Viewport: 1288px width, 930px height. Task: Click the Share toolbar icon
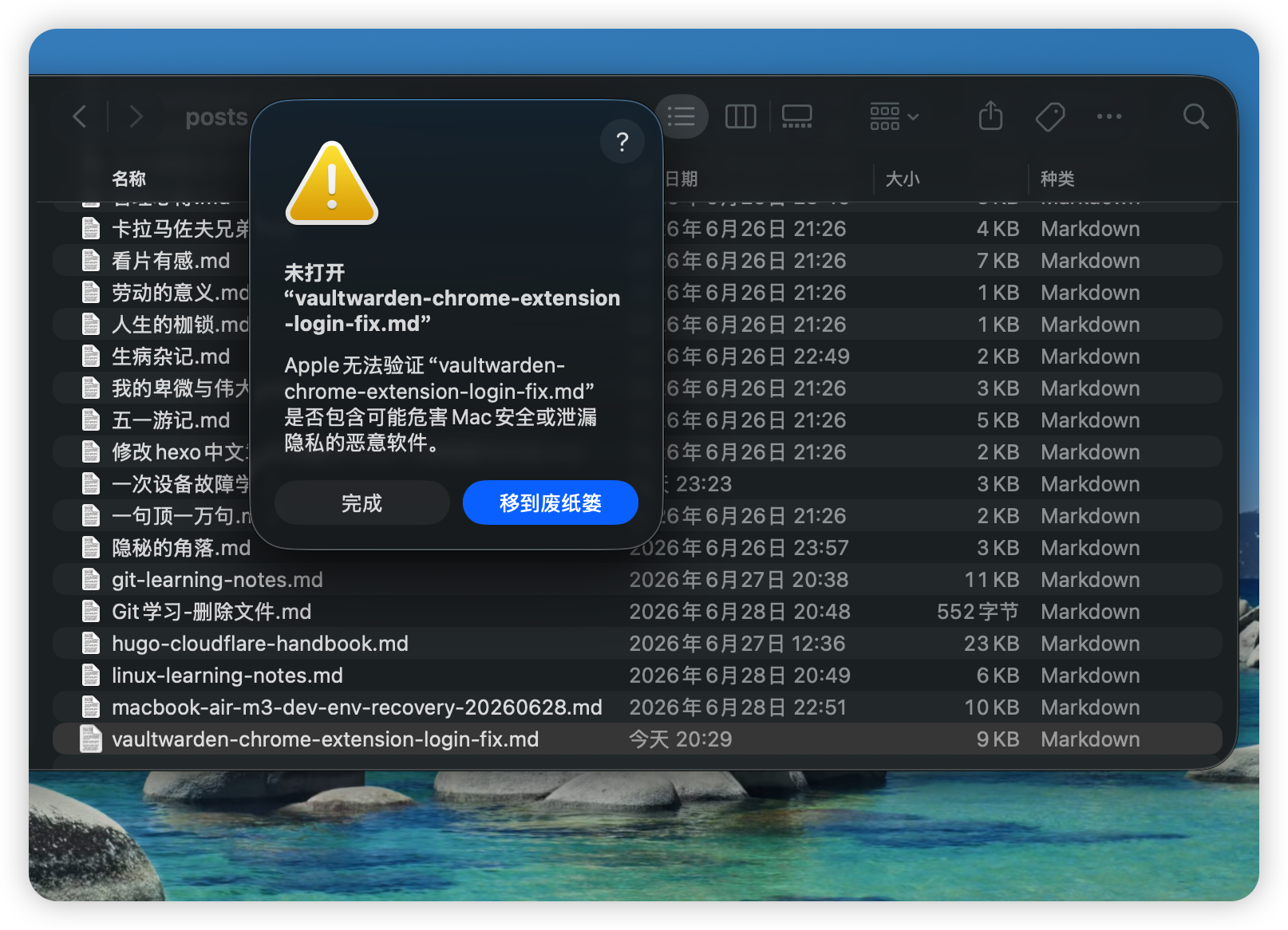coord(990,116)
